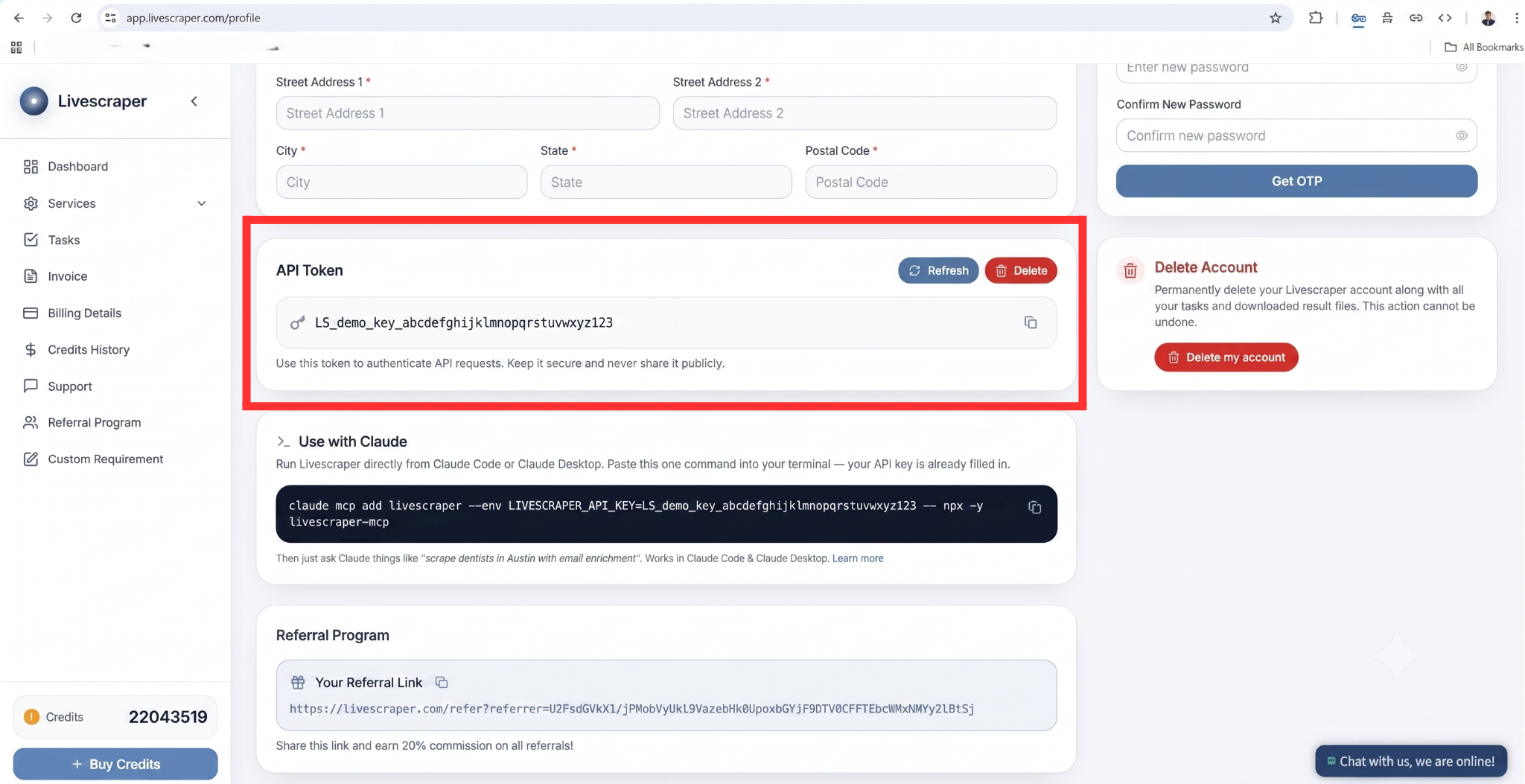
Task: Click the terminal icon beside Use with Claude
Action: [283, 442]
